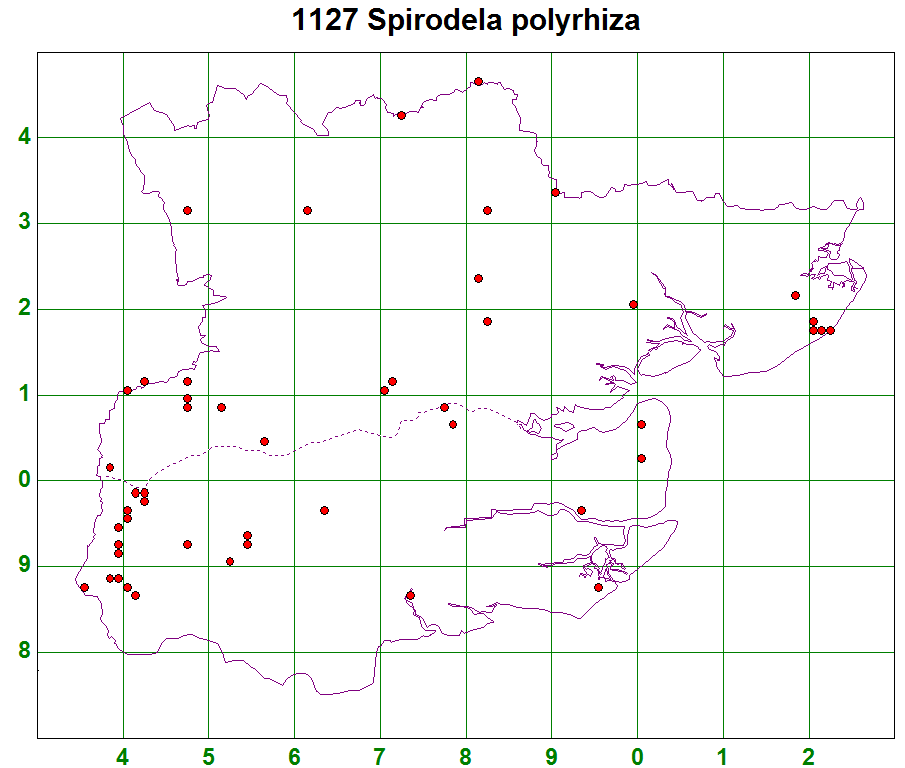Select the left axis label '4'
The width and height of the screenshot is (905, 768).
click(23, 137)
